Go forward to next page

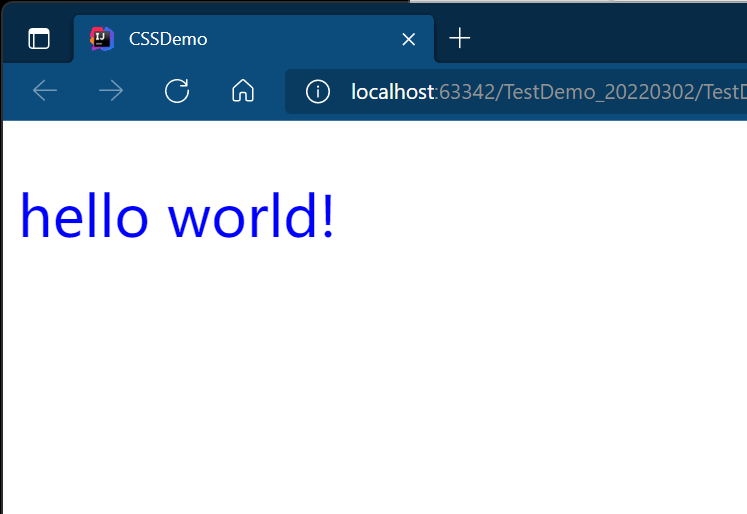pos(111,91)
